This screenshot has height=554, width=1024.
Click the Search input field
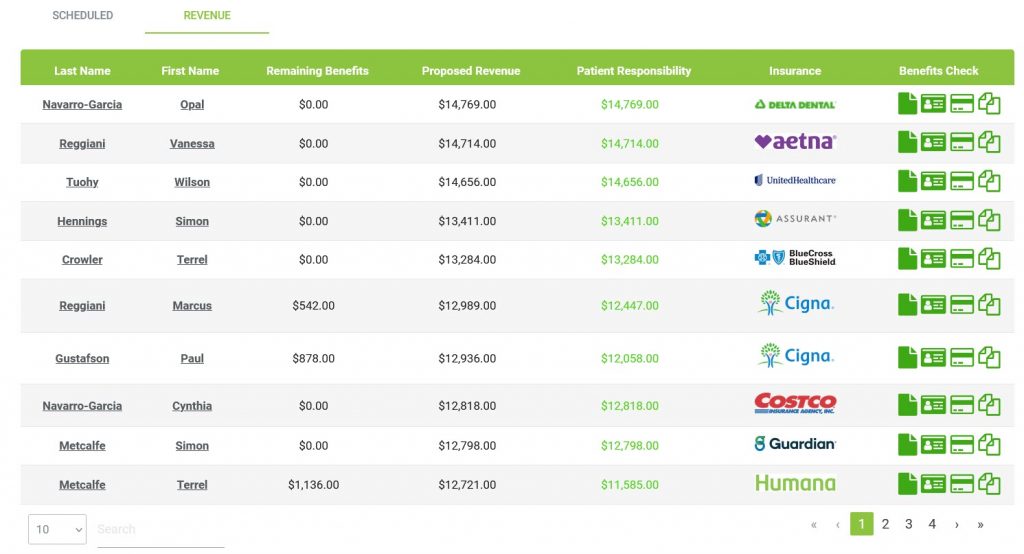pos(160,529)
